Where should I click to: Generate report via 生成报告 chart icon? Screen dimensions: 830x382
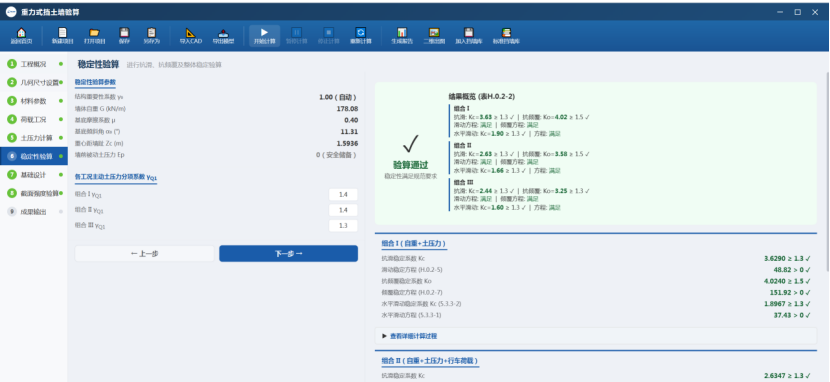coord(402,32)
